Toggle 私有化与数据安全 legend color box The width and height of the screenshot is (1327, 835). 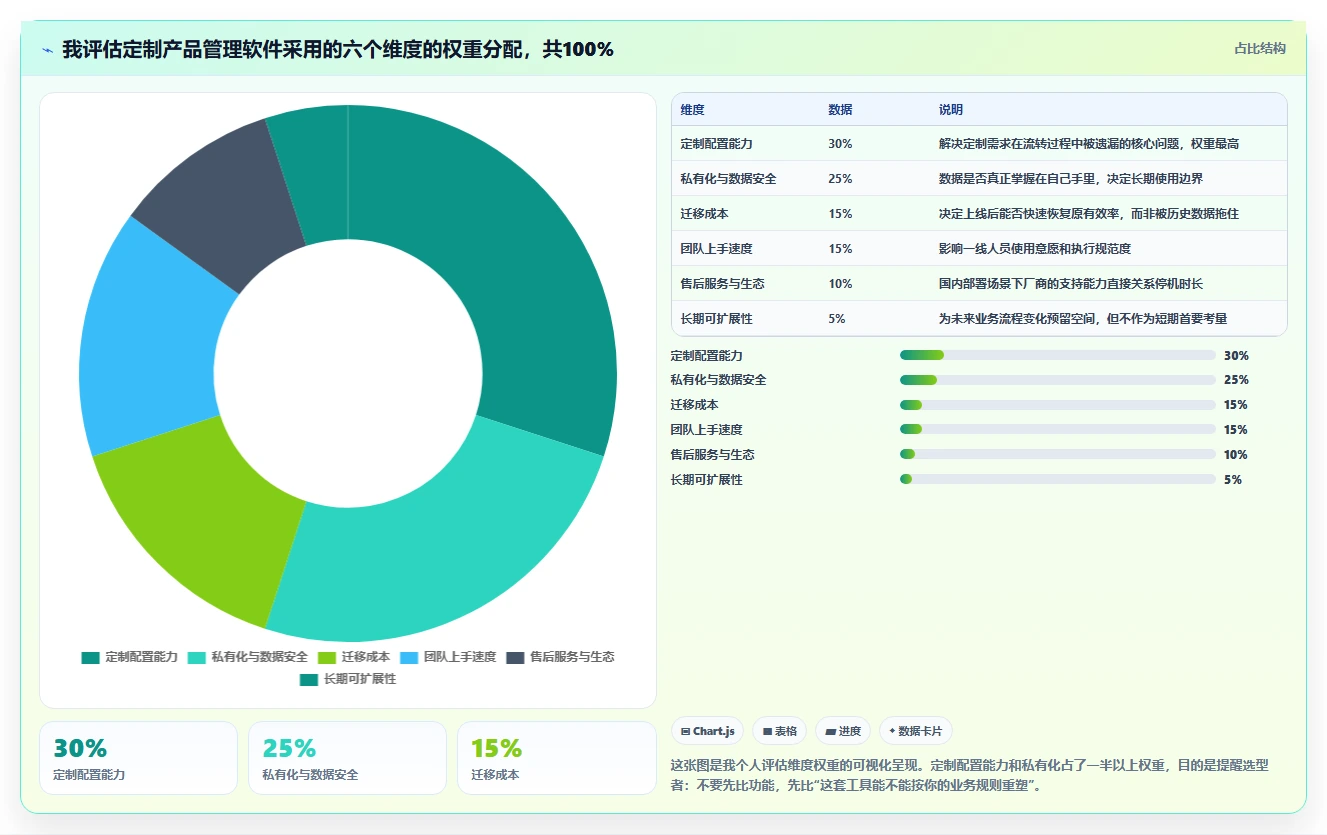(196, 657)
